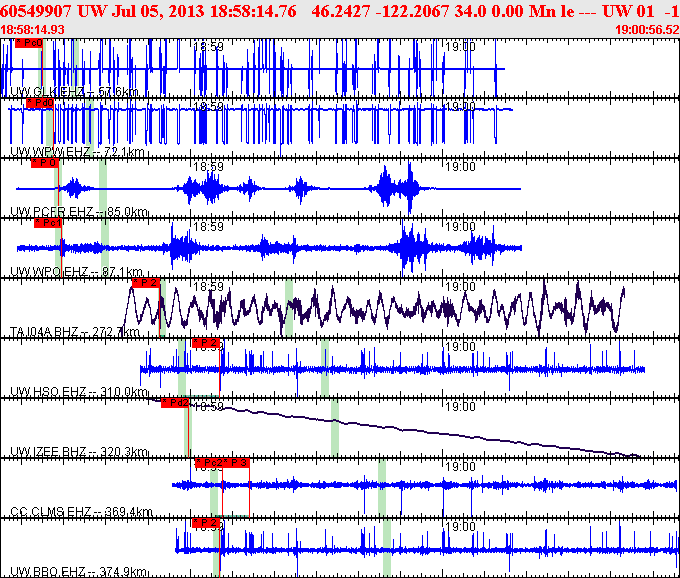Click the 19:00 time label on WPW trace
The width and height of the screenshot is (680, 578).
(x=461, y=107)
